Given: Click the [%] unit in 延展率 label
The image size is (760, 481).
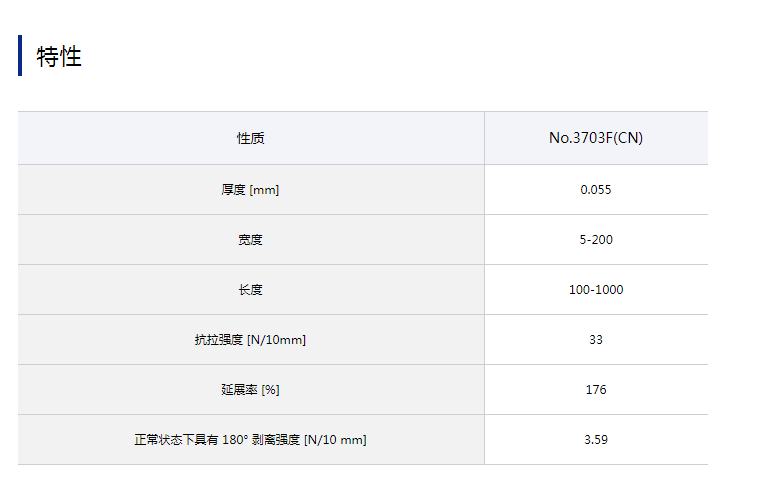Looking at the screenshot, I should (270, 390).
